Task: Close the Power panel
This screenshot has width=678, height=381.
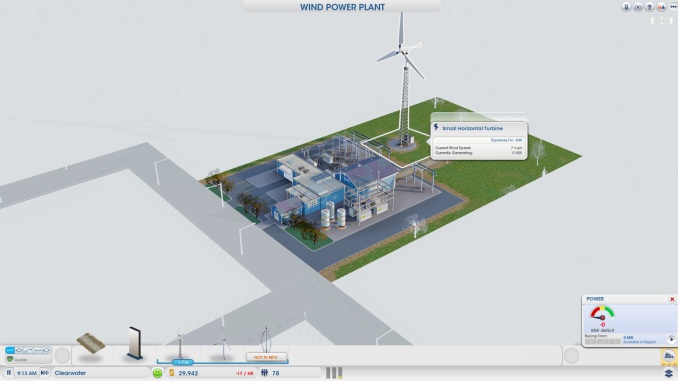Action: pos(672,299)
